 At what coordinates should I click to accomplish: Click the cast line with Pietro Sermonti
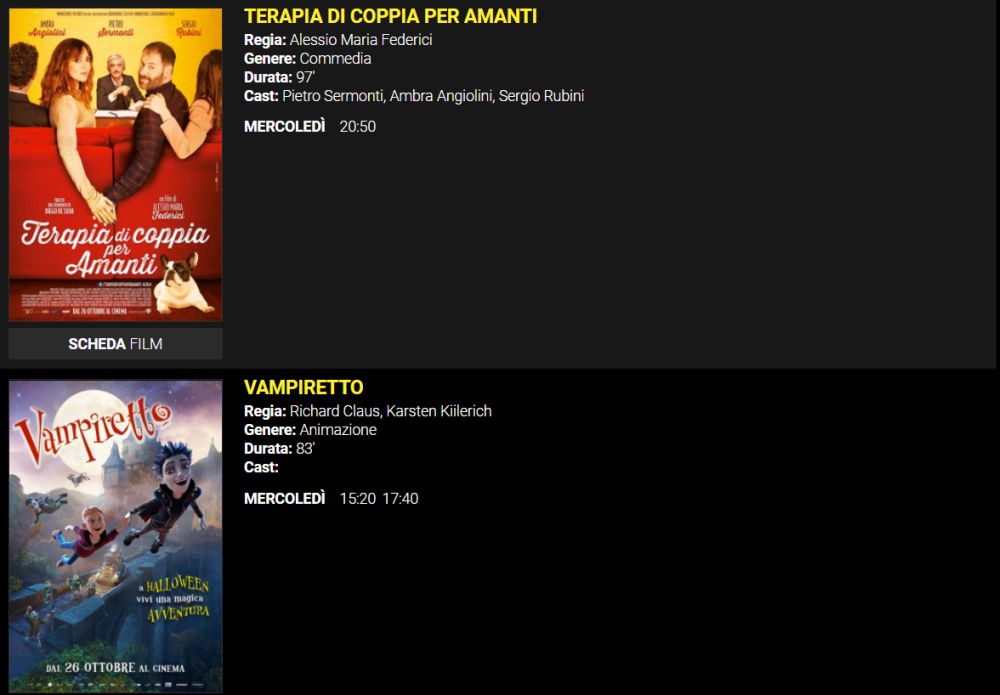pos(414,96)
